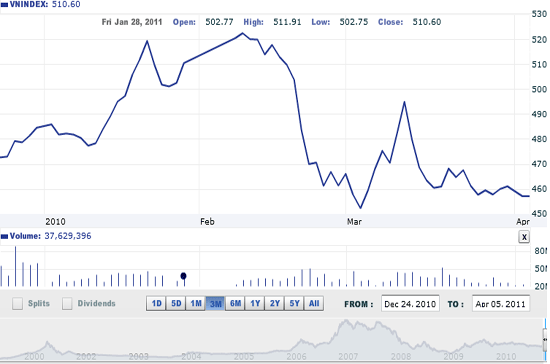550x364 pixels.
Task: Click the TO date field
Action: 501,304
